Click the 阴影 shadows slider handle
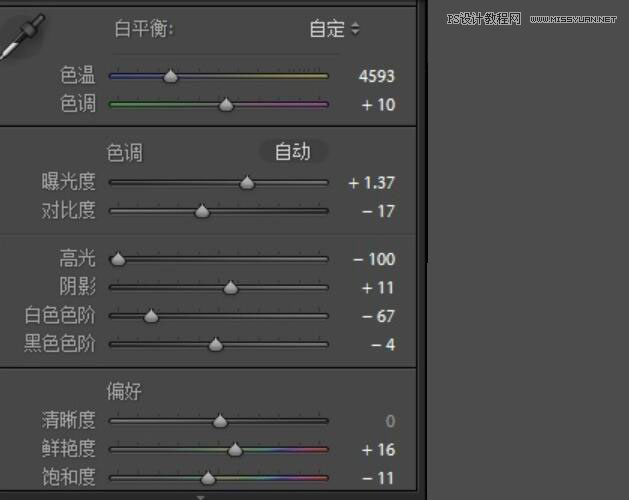The image size is (629, 500). (x=231, y=288)
